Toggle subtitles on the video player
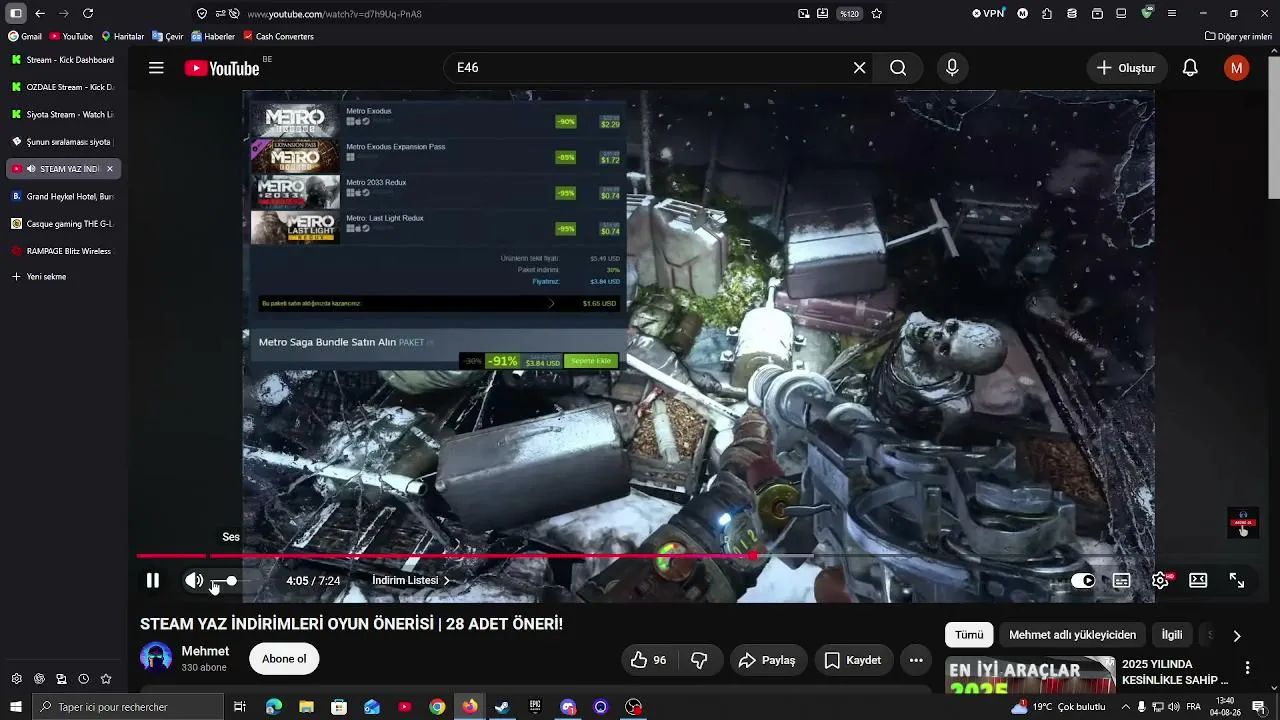The image size is (1280, 720). click(x=1122, y=581)
